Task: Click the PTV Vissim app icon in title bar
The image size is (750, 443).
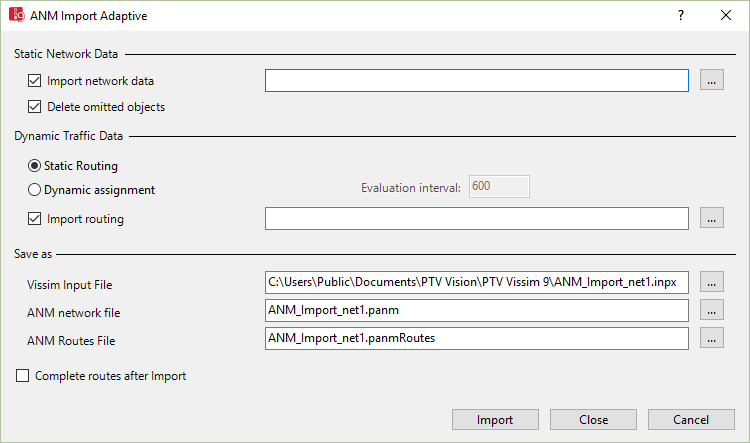Action: coord(16,15)
